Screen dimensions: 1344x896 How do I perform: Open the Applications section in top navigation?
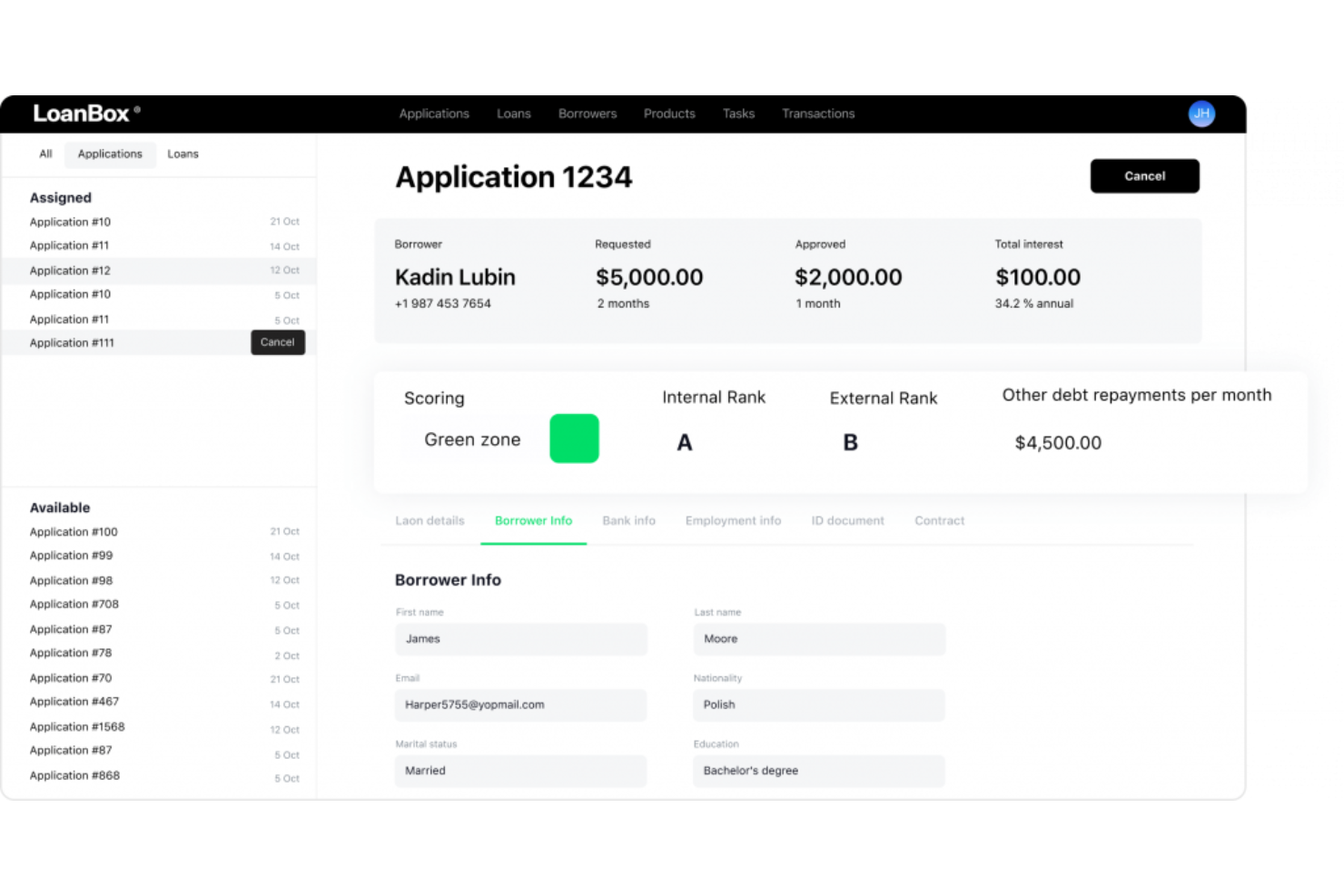(x=433, y=113)
